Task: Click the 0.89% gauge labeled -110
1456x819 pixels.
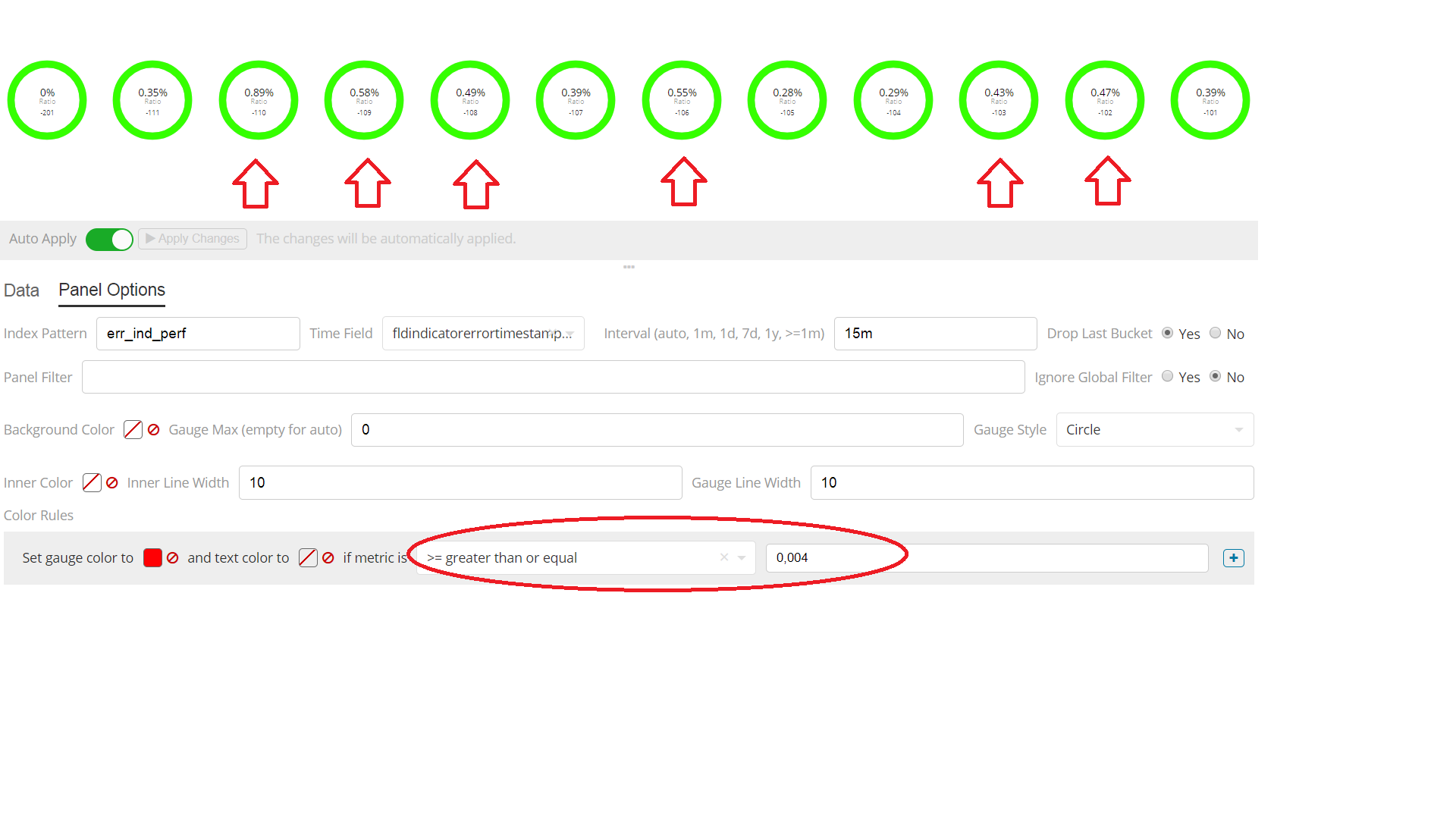Action: click(x=259, y=100)
